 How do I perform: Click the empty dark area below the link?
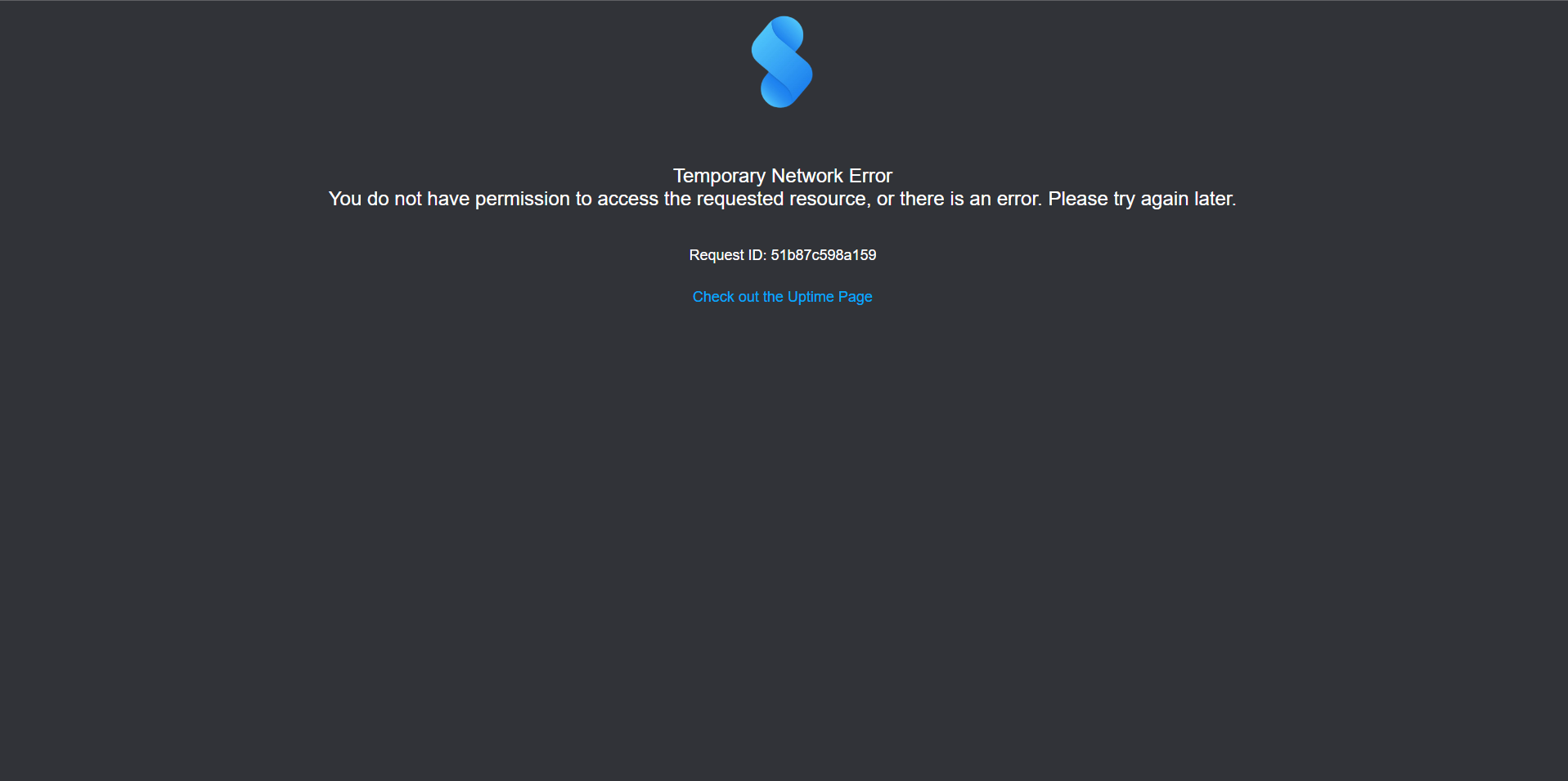click(x=782, y=532)
